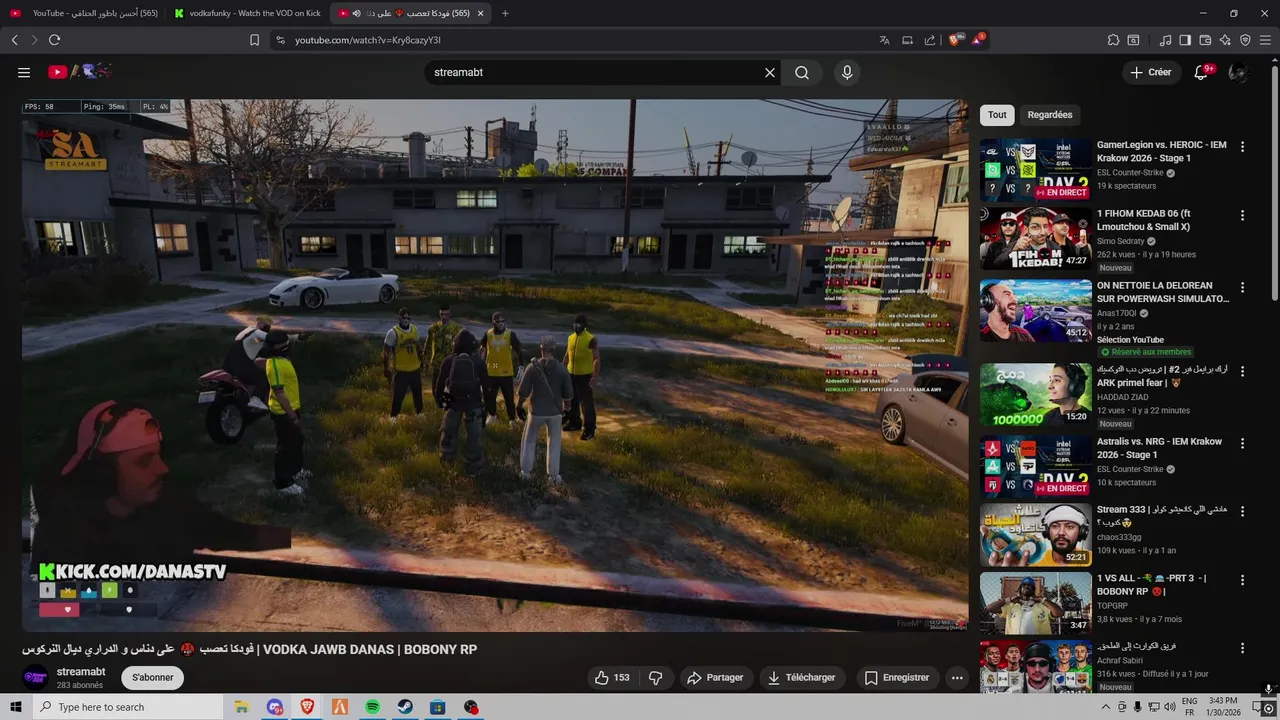Click the address bar URL
Viewport: 1280px width, 720px height.
(368, 40)
